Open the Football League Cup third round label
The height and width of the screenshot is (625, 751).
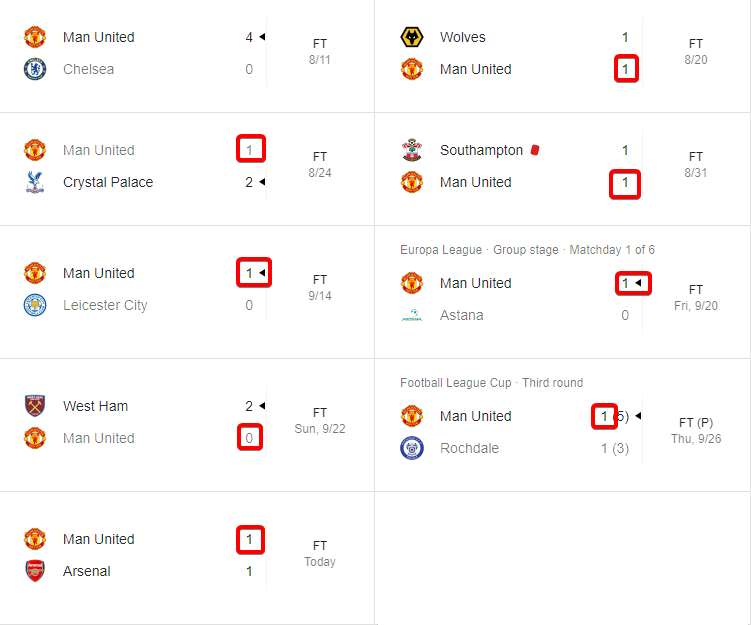click(x=491, y=383)
